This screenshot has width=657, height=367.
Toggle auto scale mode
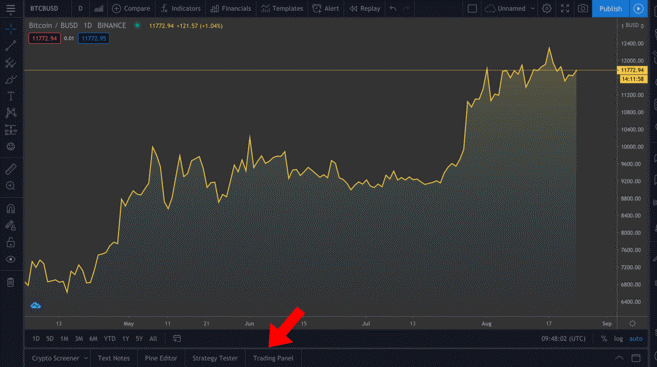point(636,339)
